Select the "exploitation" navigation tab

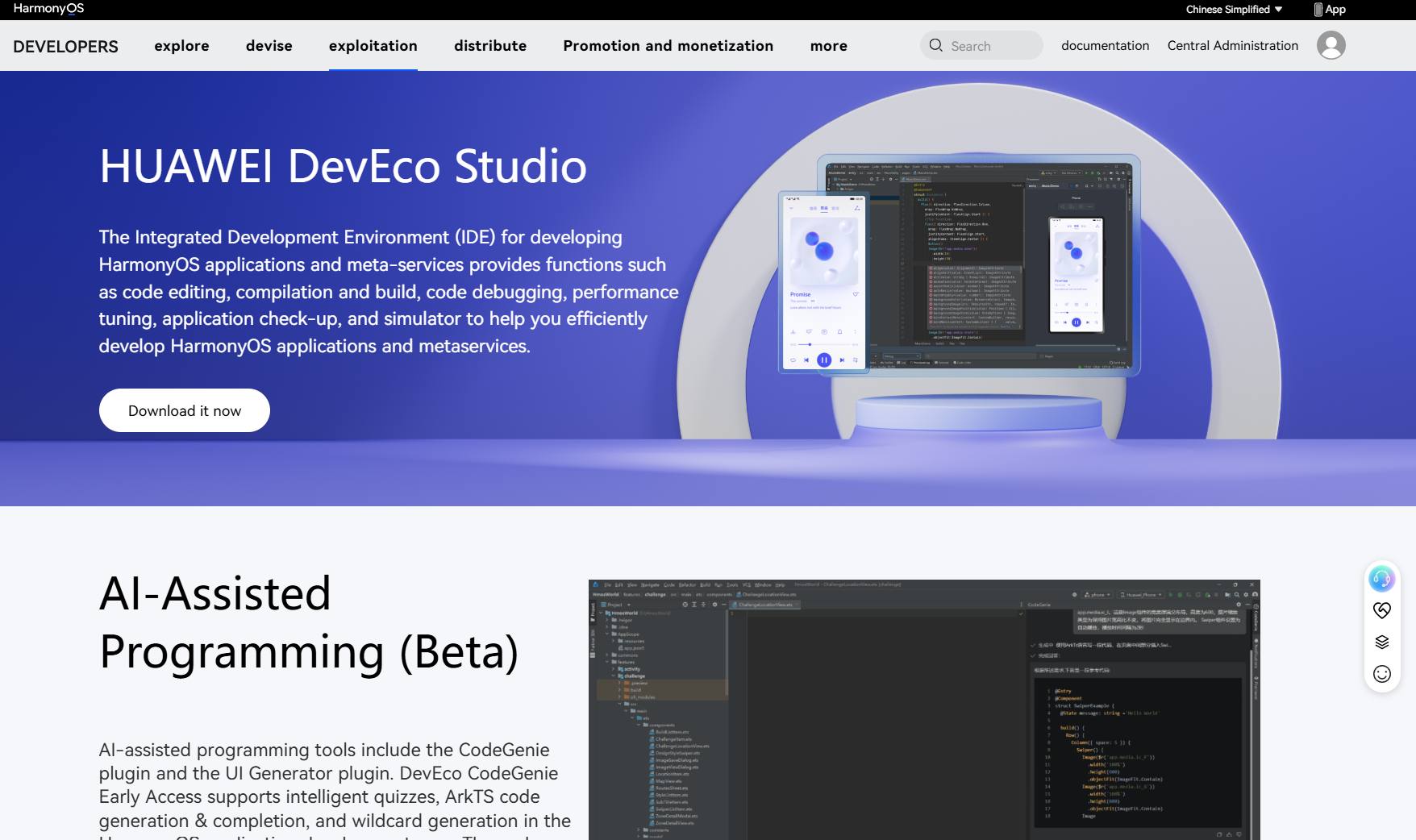point(373,46)
